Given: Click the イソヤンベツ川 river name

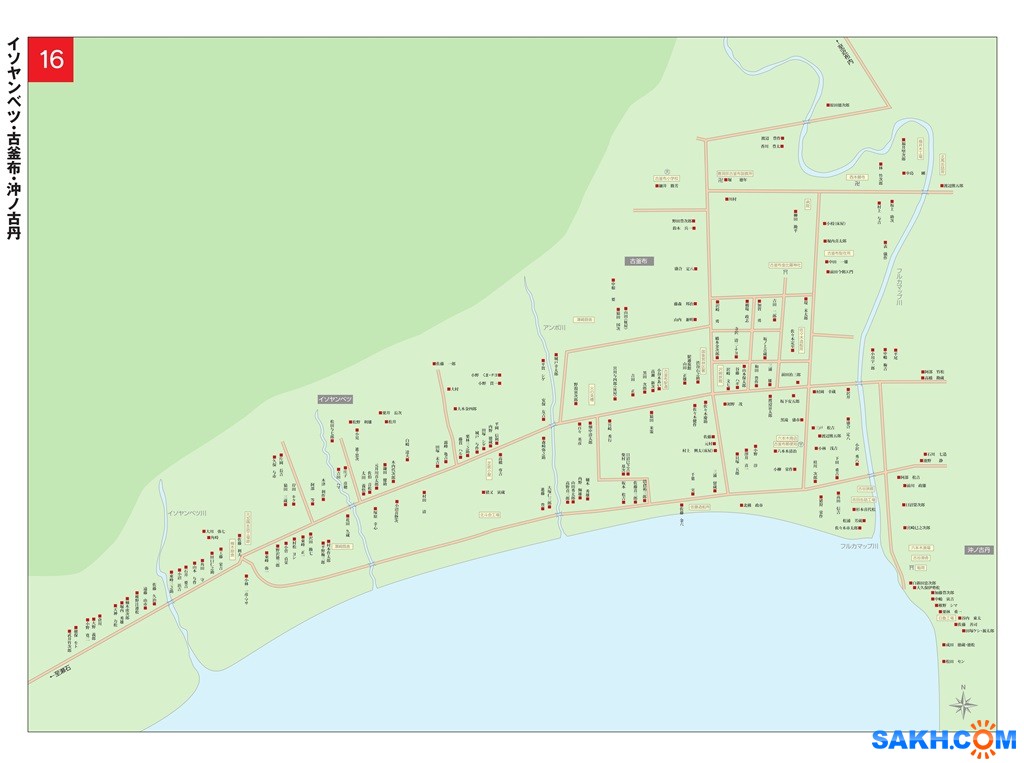Looking at the screenshot, I should pos(186,513).
